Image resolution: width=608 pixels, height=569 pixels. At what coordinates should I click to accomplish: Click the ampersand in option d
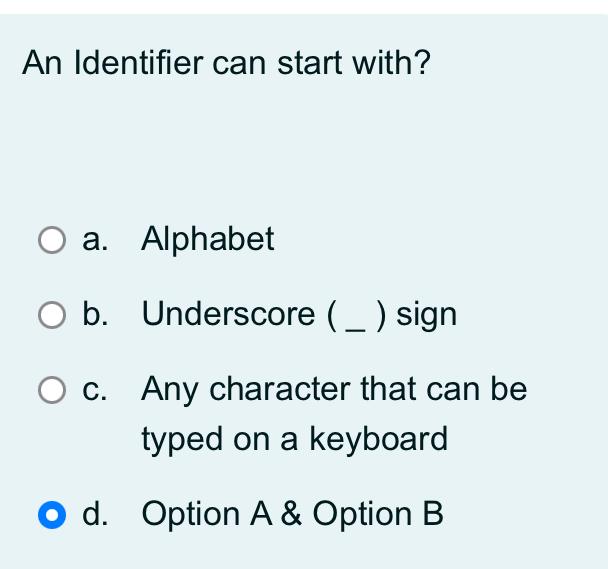tap(291, 514)
